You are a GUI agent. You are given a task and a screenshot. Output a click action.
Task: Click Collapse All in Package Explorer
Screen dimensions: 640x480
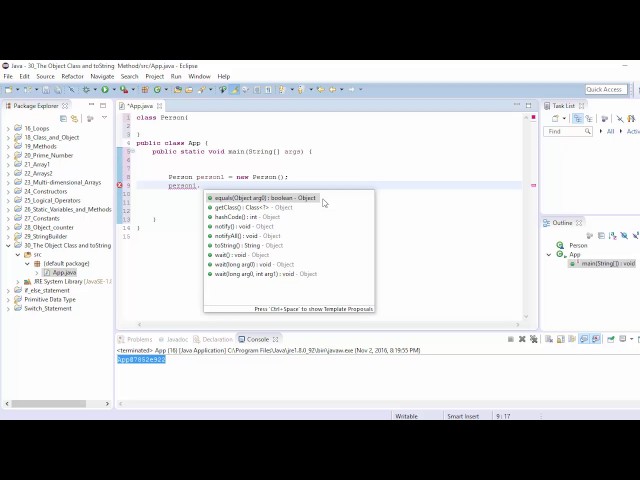point(63,118)
